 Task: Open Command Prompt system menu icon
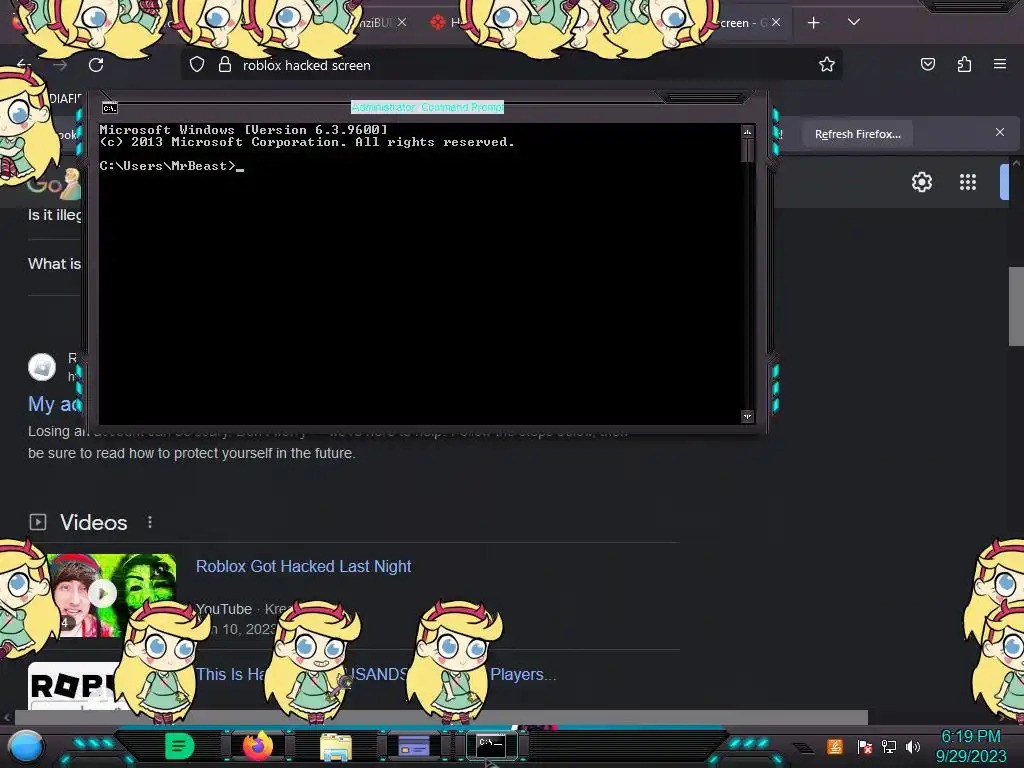point(110,108)
